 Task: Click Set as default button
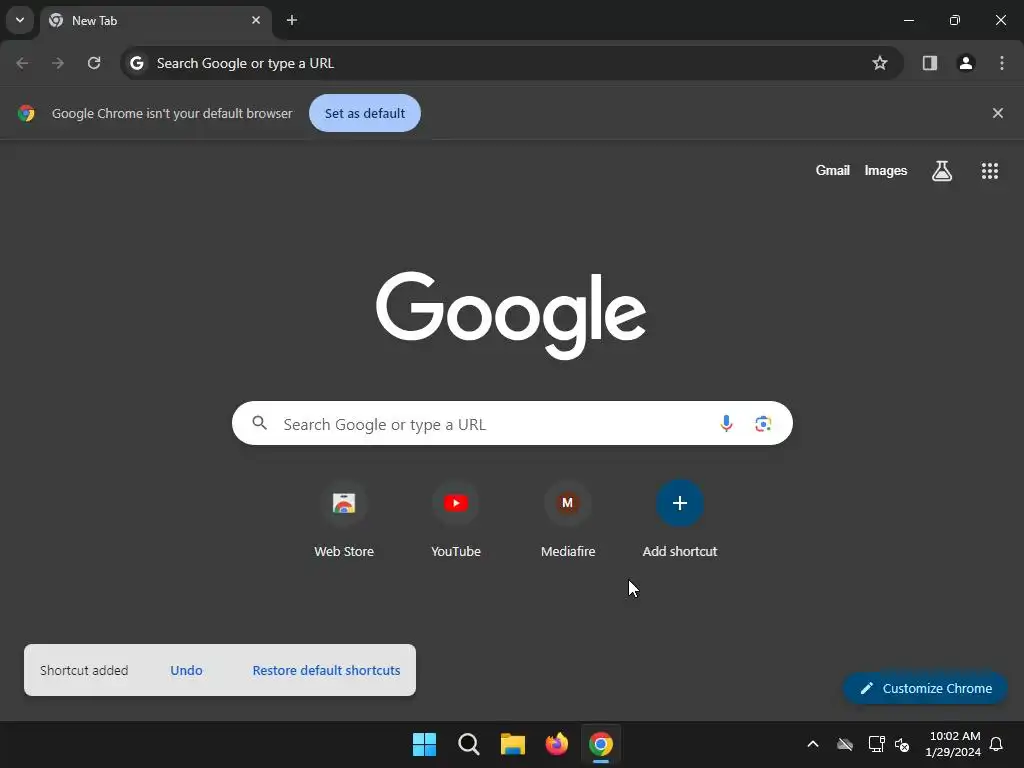[x=365, y=114]
